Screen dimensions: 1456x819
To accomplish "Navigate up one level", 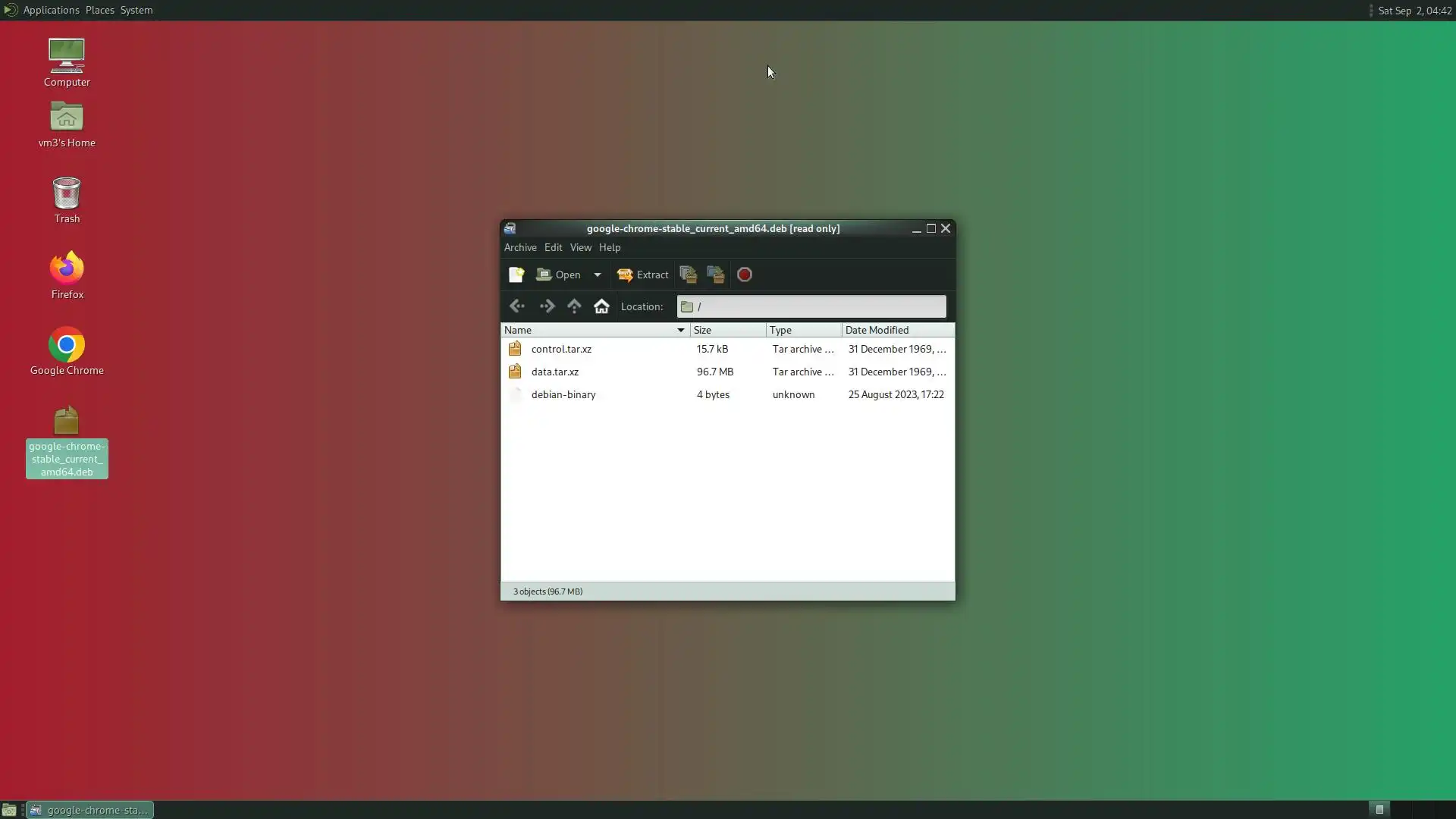I will 574,306.
